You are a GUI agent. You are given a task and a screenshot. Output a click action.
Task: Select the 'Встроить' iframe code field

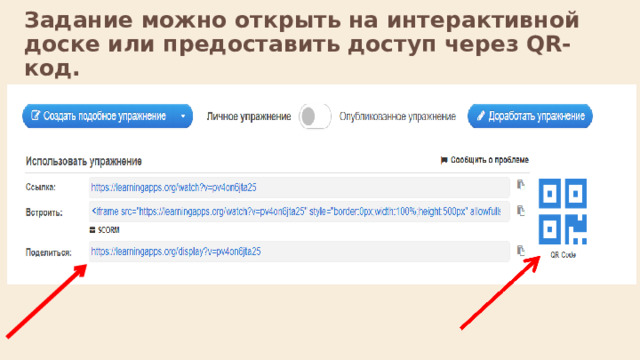[299, 211]
